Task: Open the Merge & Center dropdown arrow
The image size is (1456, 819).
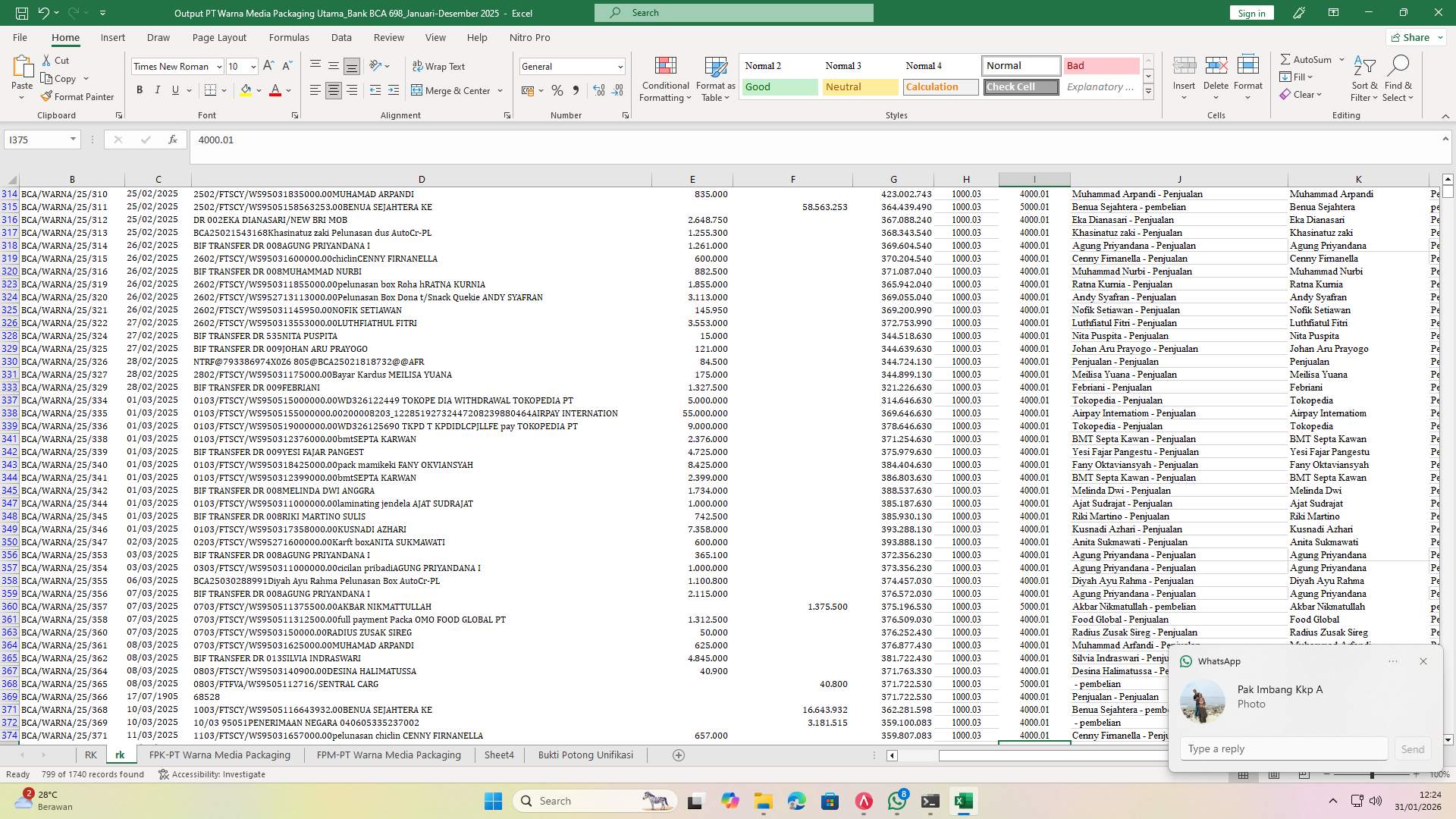Action: [x=499, y=90]
